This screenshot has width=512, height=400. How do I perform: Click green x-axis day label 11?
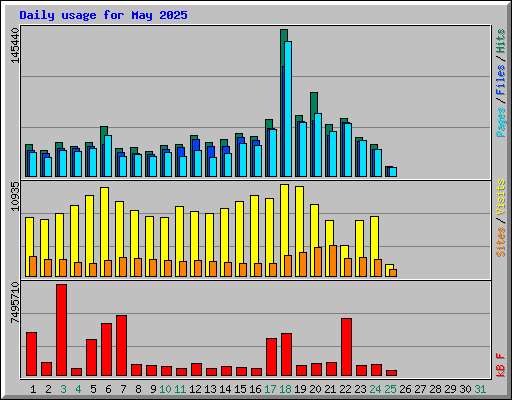pos(180,389)
